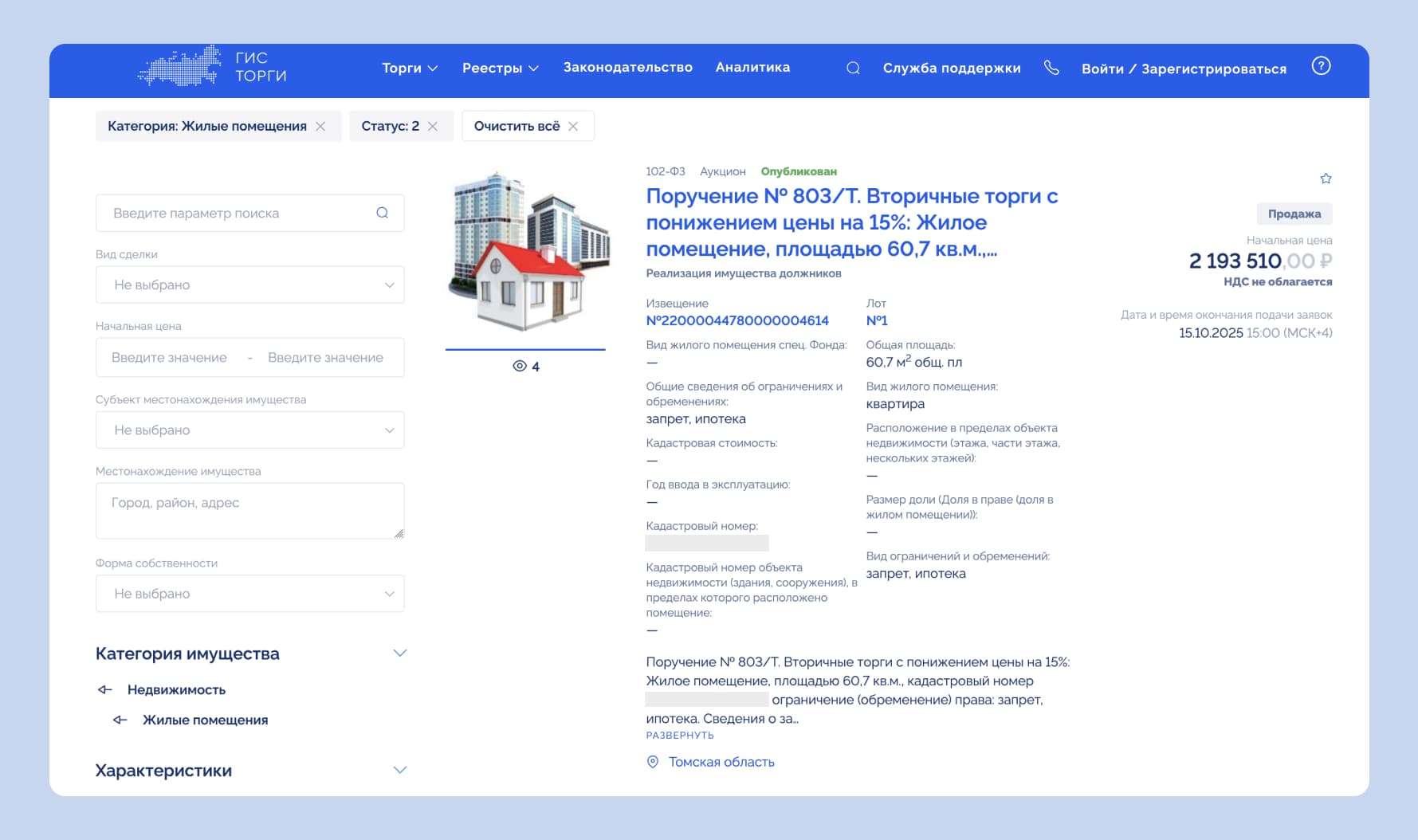This screenshot has height=840, width=1418.
Task: Click the phone icon in header
Action: (x=1051, y=68)
